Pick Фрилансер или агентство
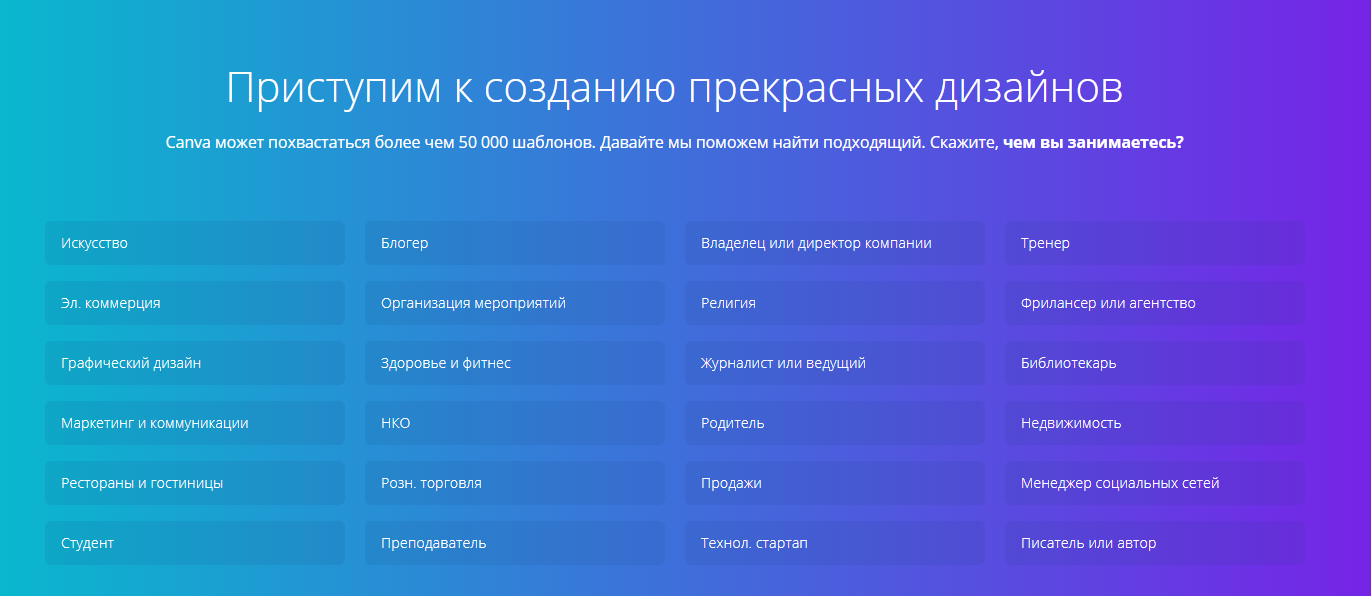The height and width of the screenshot is (596, 1371). 1155,303
